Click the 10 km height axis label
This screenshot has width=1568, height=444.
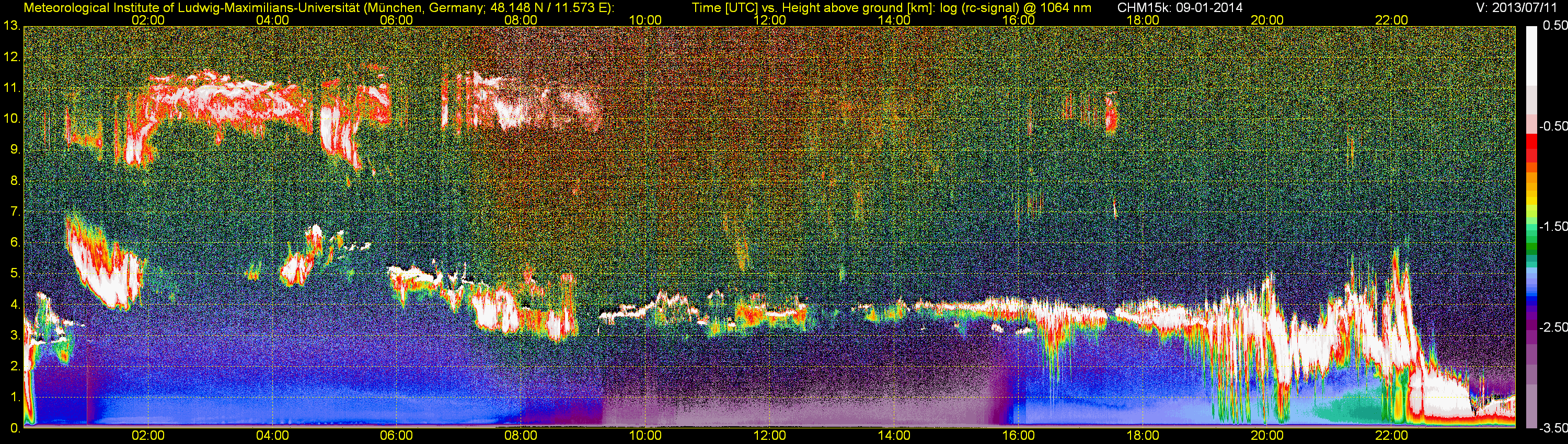(11, 119)
